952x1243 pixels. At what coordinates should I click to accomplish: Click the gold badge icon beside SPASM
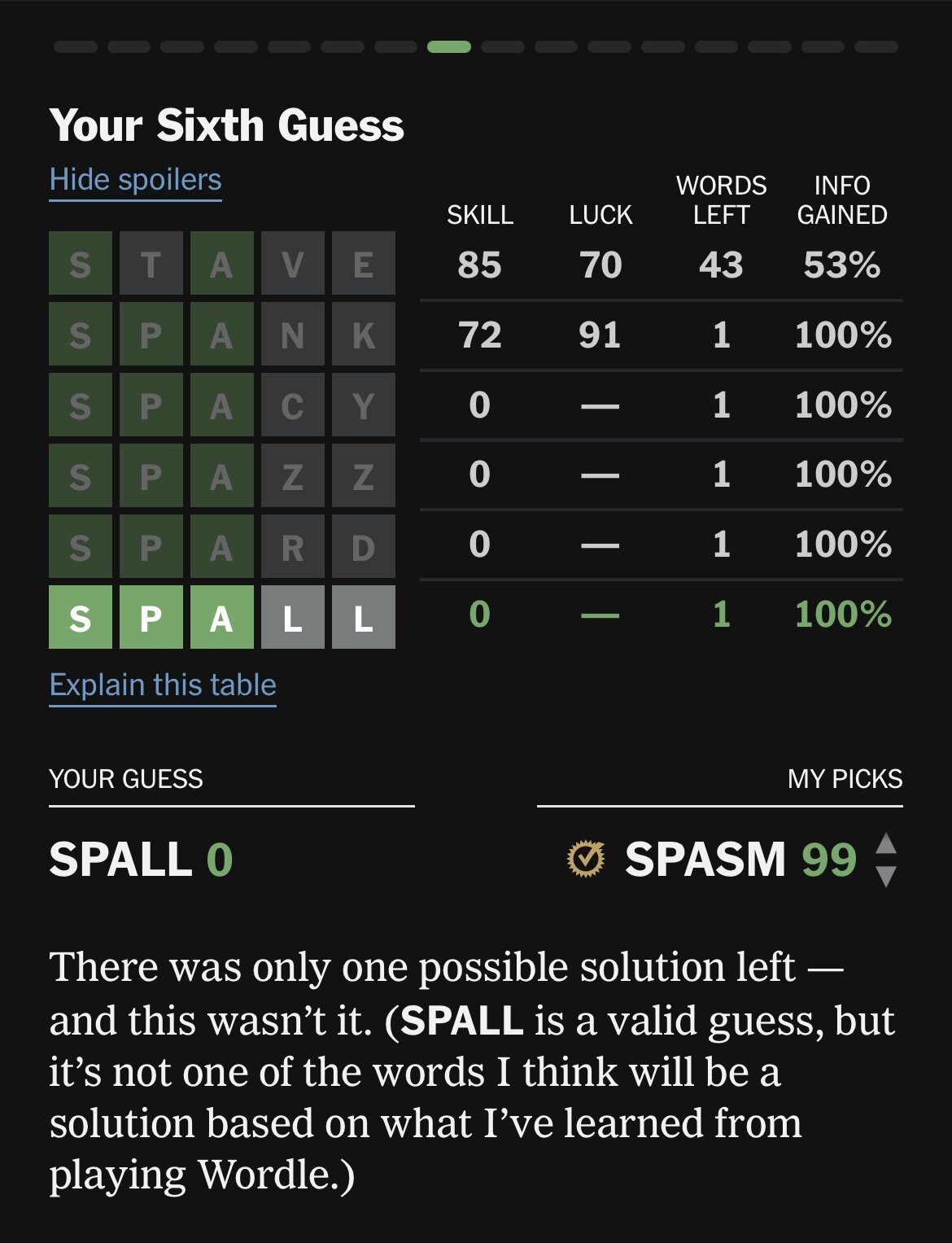tap(586, 859)
